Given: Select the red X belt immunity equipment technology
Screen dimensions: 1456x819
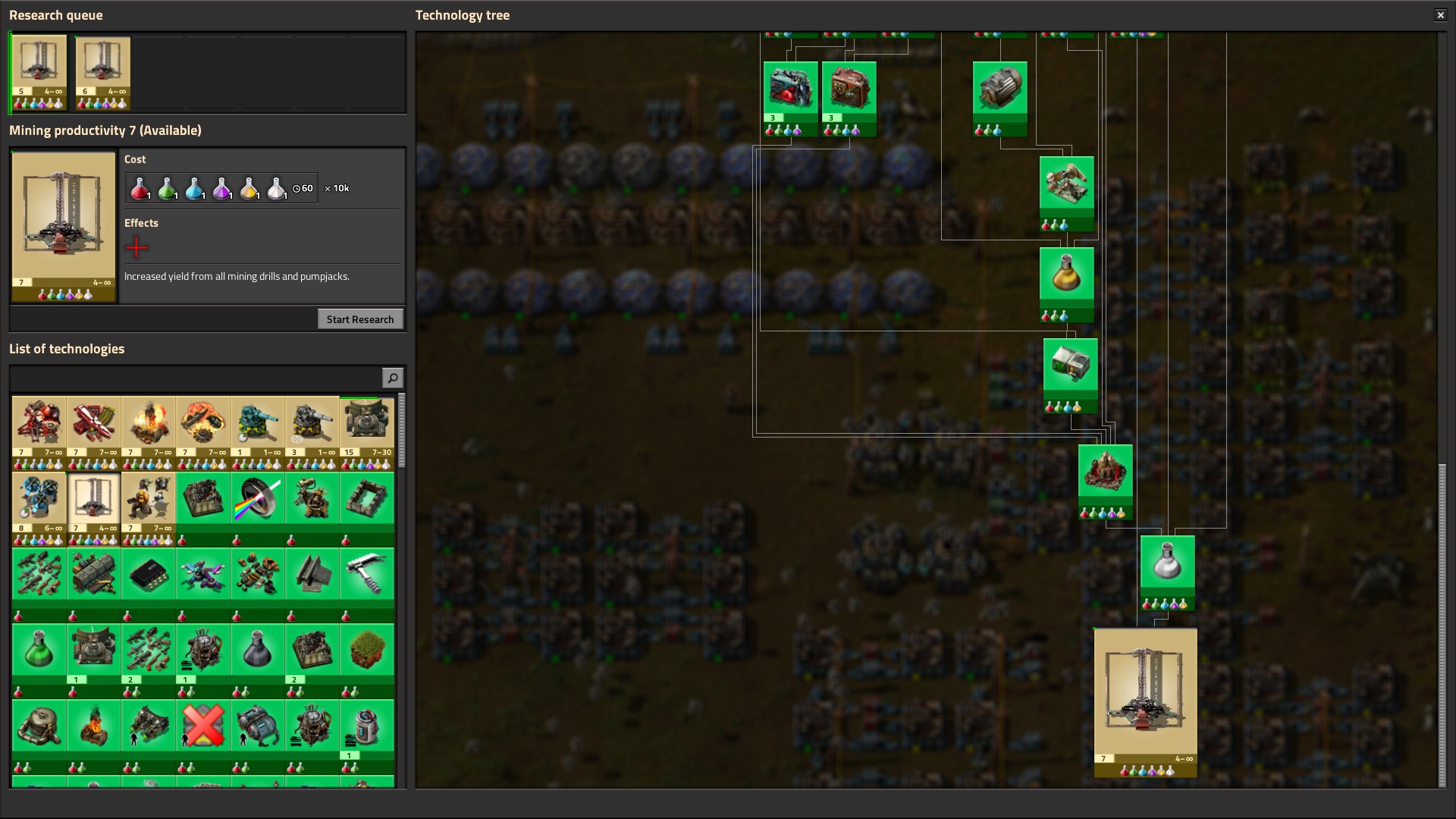Looking at the screenshot, I should [x=203, y=736].
